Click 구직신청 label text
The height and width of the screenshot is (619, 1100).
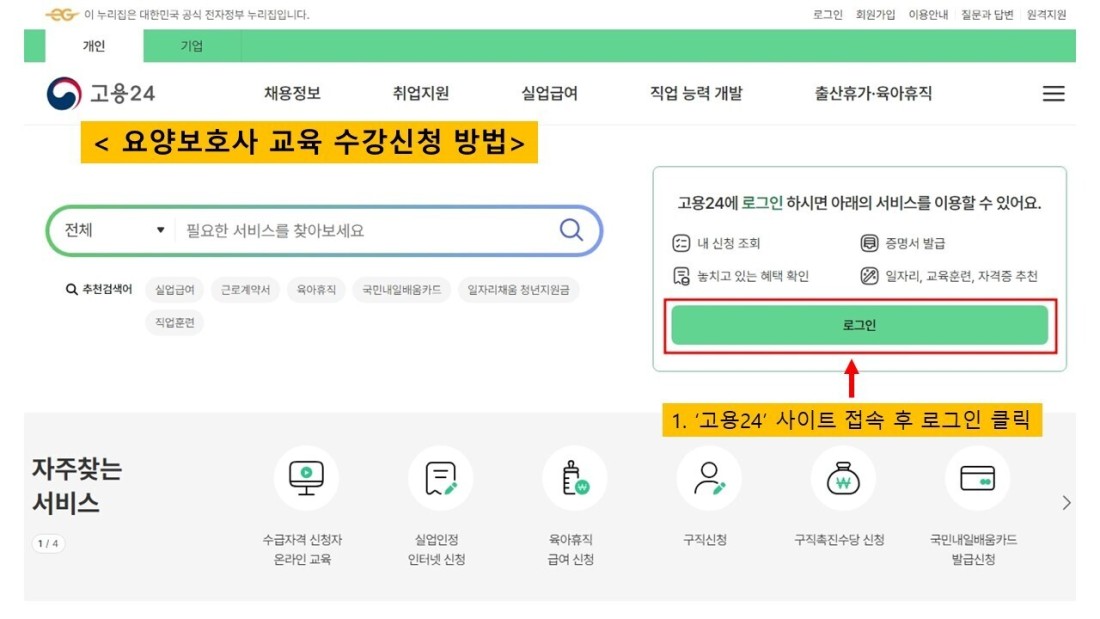tap(705, 540)
